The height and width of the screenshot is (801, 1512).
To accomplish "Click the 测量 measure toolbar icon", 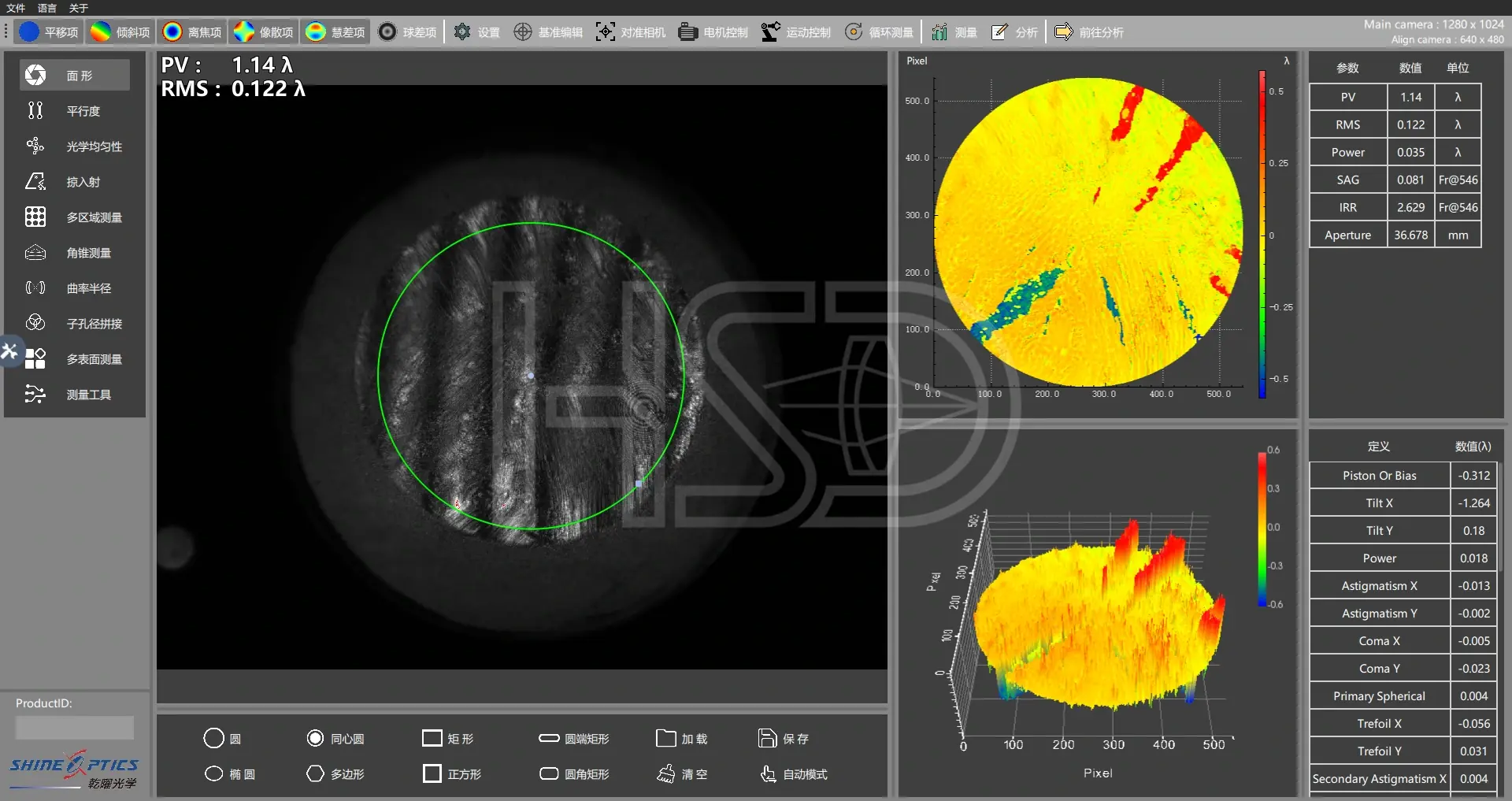I will click(x=954, y=32).
